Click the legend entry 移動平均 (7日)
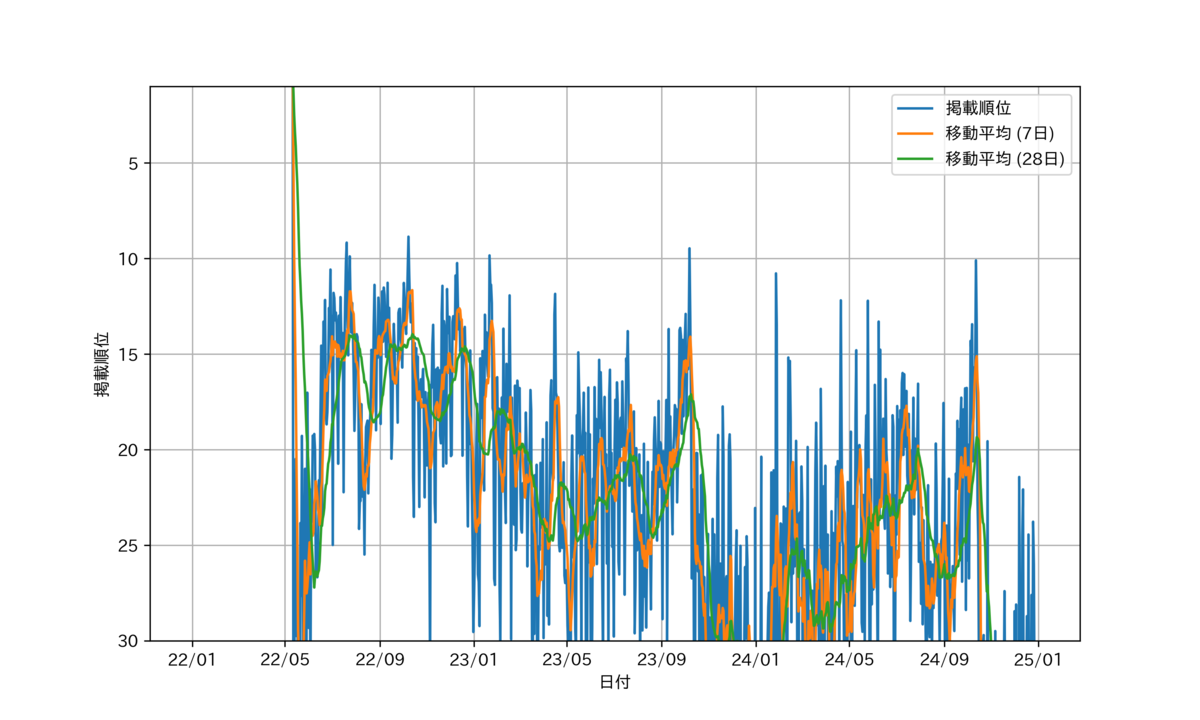1200x720 pixels. [1000, 133]
